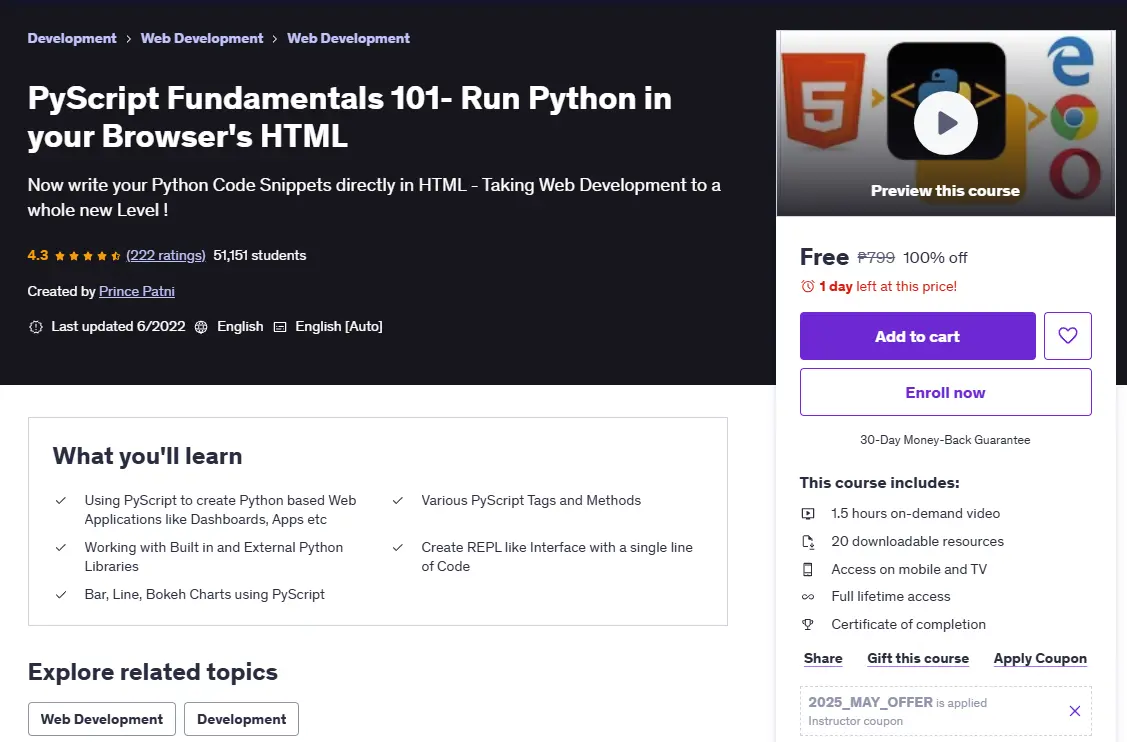
Task: Open Development breadcrumb link
Action: pos(72,38)
